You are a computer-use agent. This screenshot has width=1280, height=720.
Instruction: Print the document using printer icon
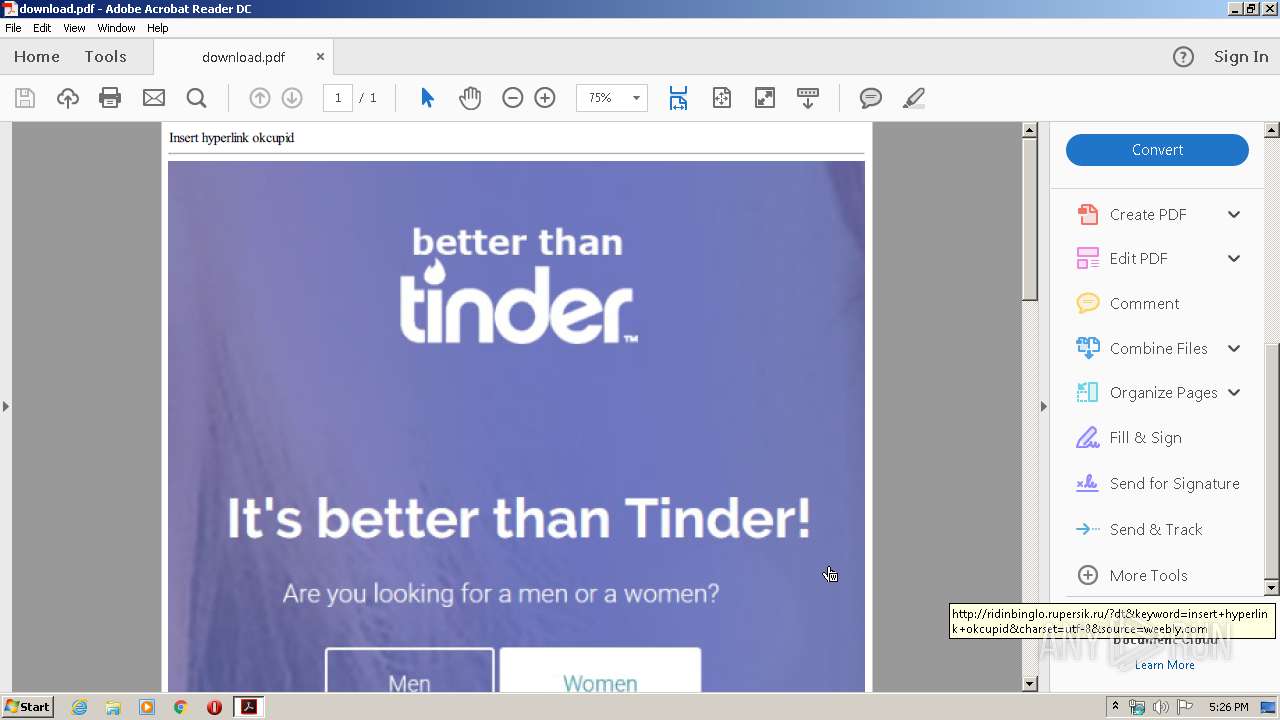[x=110, y=98]
